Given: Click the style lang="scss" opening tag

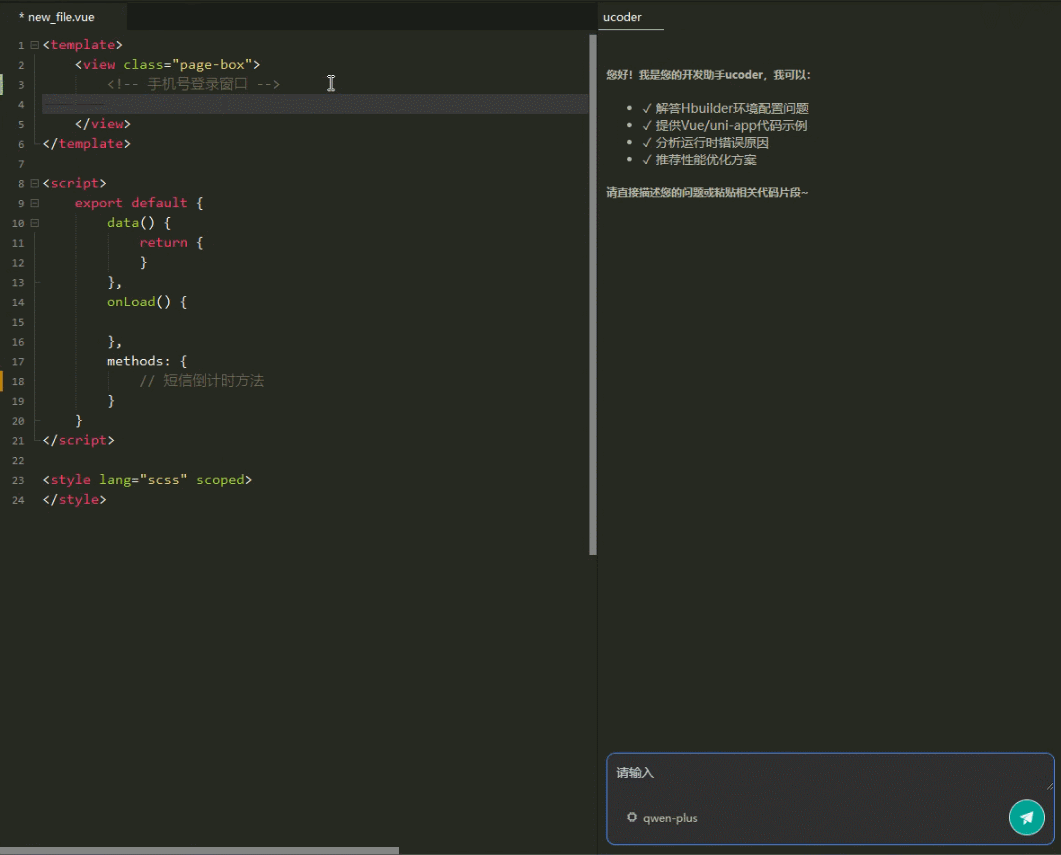Looking at the screenshot, I should coord(147,480).
